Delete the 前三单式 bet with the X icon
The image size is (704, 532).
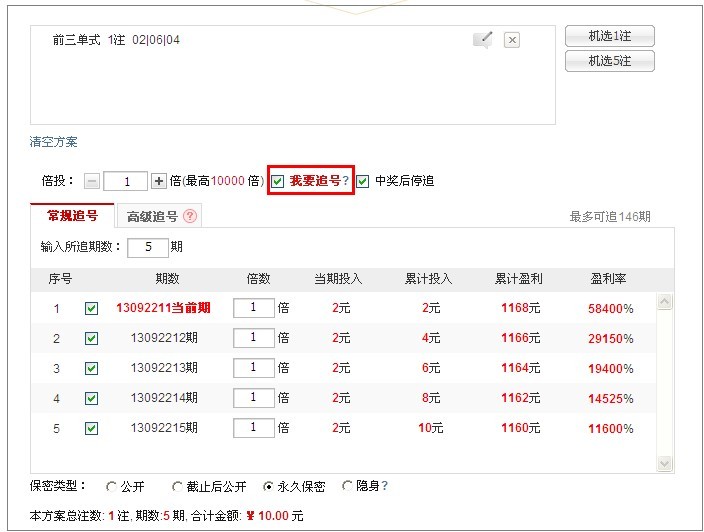point(511,40)
